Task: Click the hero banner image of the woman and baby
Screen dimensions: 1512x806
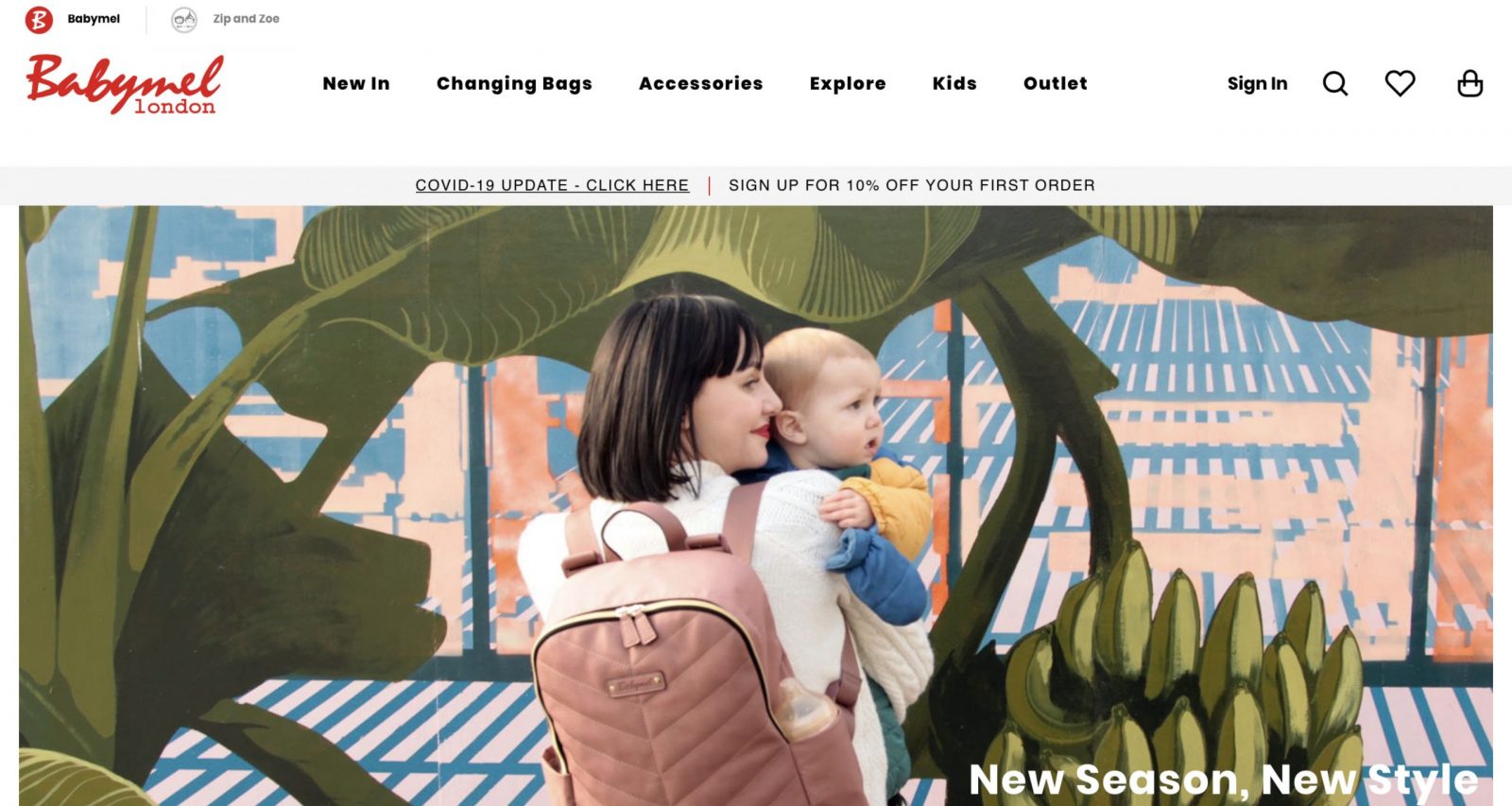Action: [x=756, y=506]
